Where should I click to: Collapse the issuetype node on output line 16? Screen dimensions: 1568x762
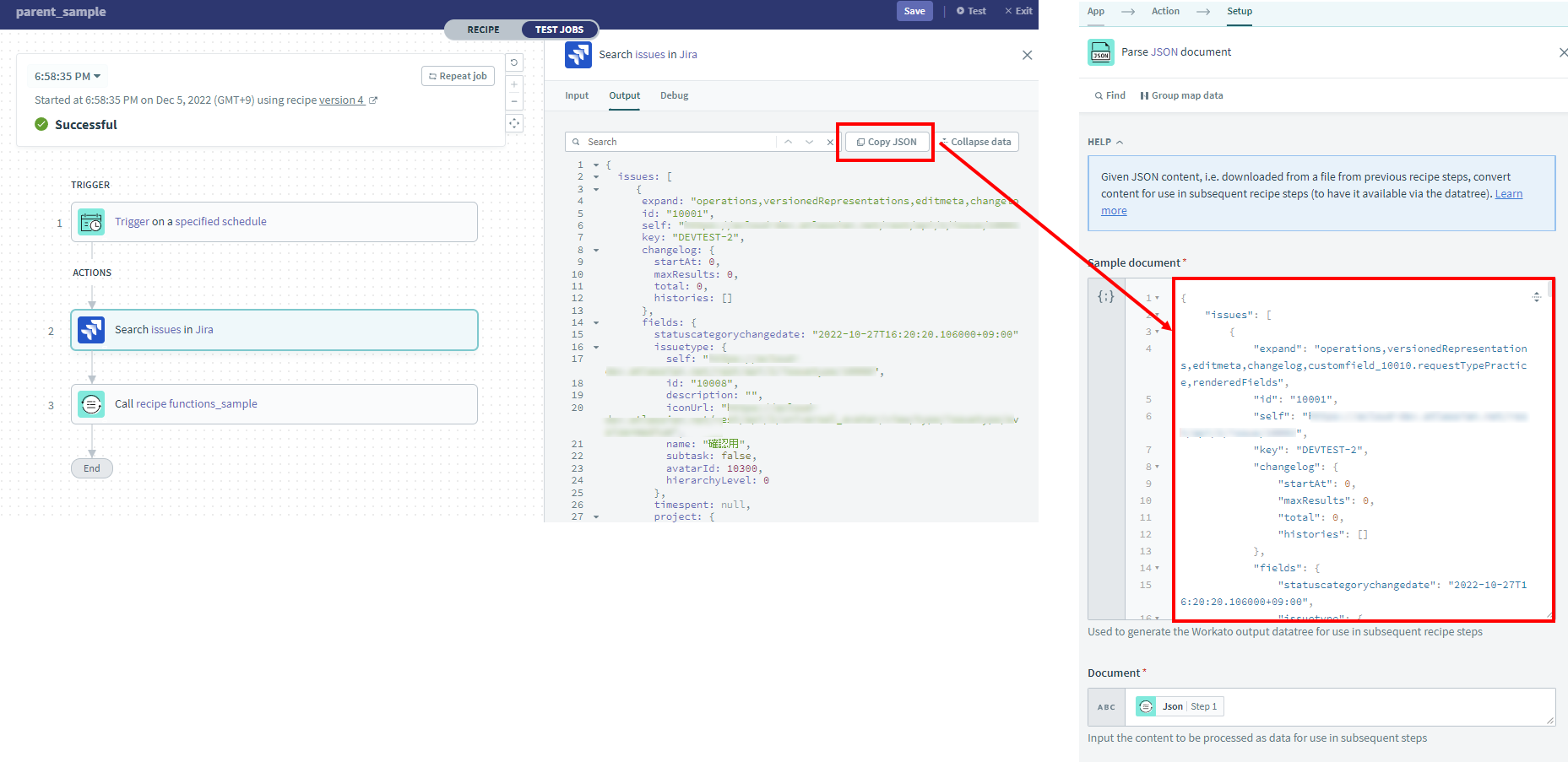596,348
